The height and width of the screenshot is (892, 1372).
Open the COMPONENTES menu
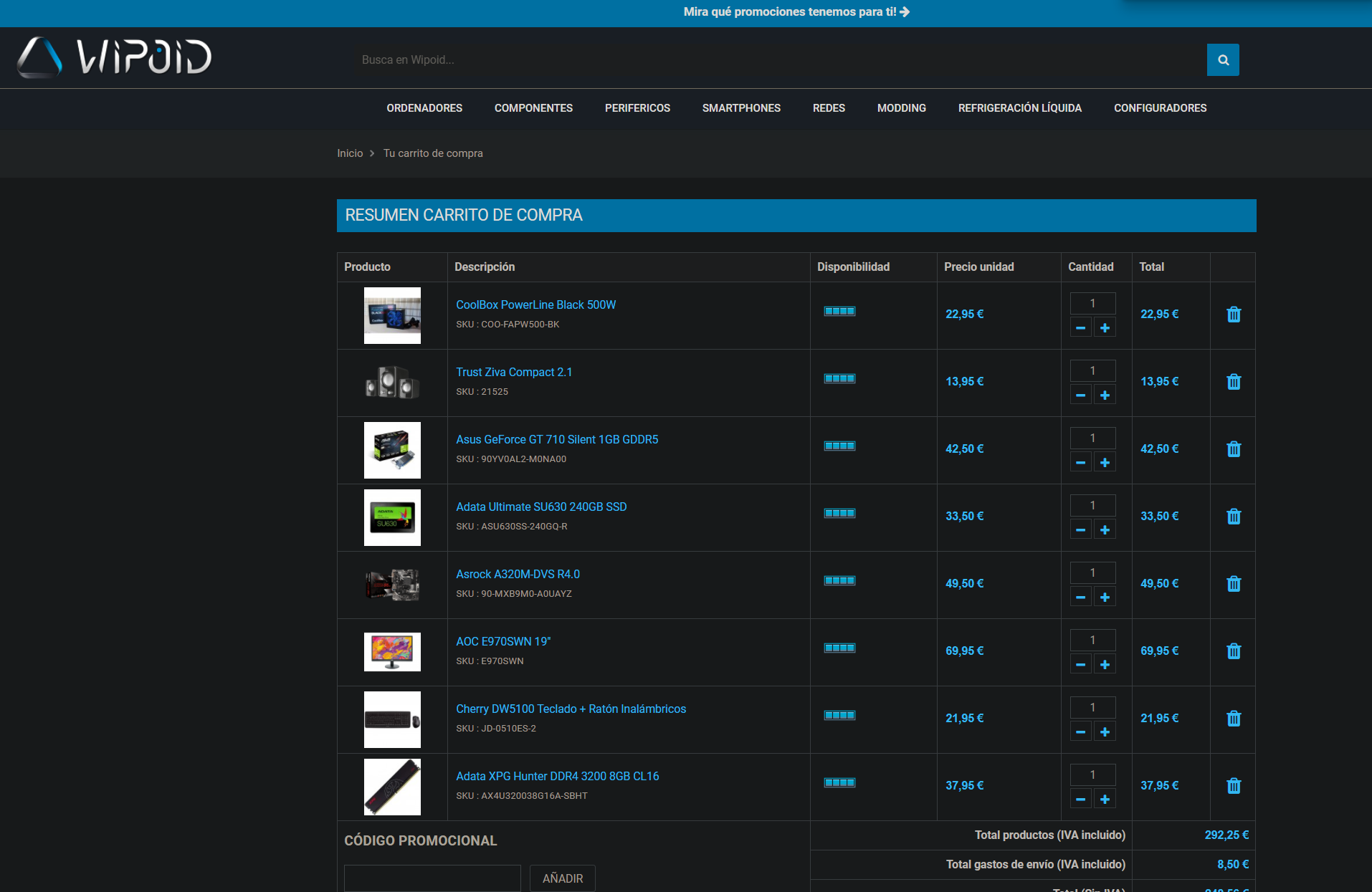[533, 108]
